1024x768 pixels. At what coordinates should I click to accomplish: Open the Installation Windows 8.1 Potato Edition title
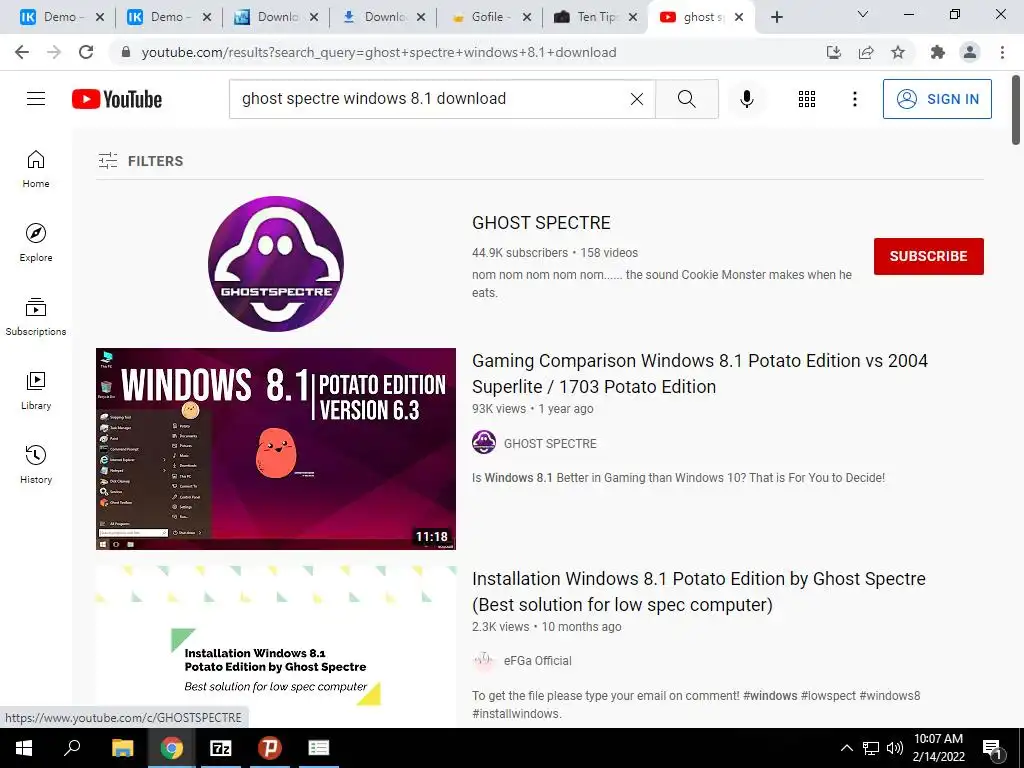coord(699,591)
